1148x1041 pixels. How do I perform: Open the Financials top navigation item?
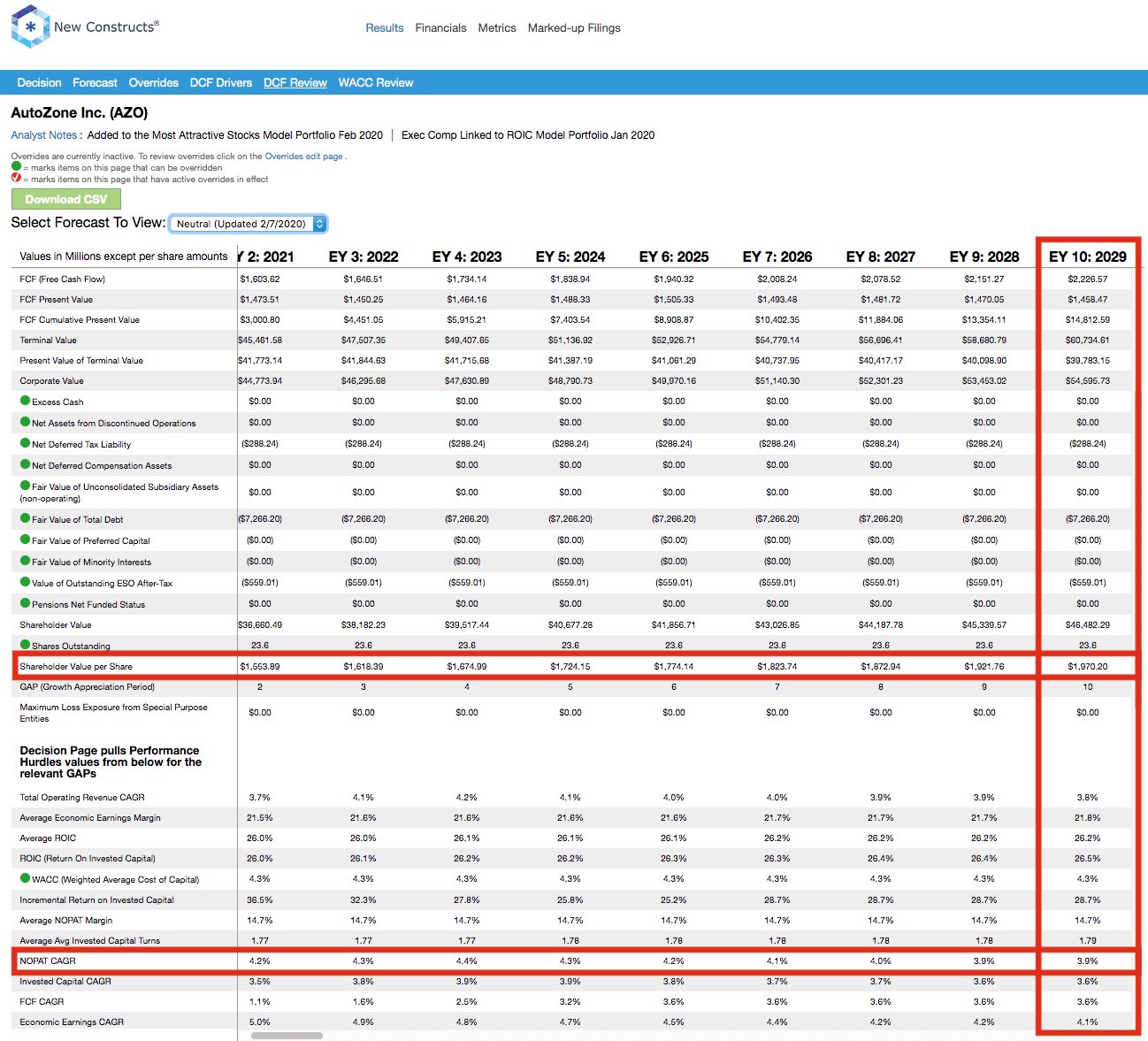pos(440,28)
